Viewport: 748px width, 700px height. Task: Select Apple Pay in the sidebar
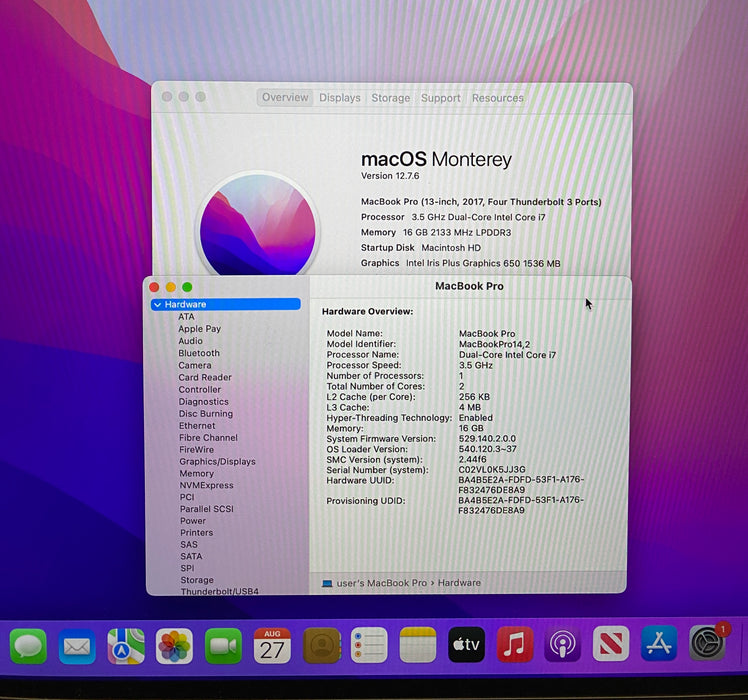point(199,329)
